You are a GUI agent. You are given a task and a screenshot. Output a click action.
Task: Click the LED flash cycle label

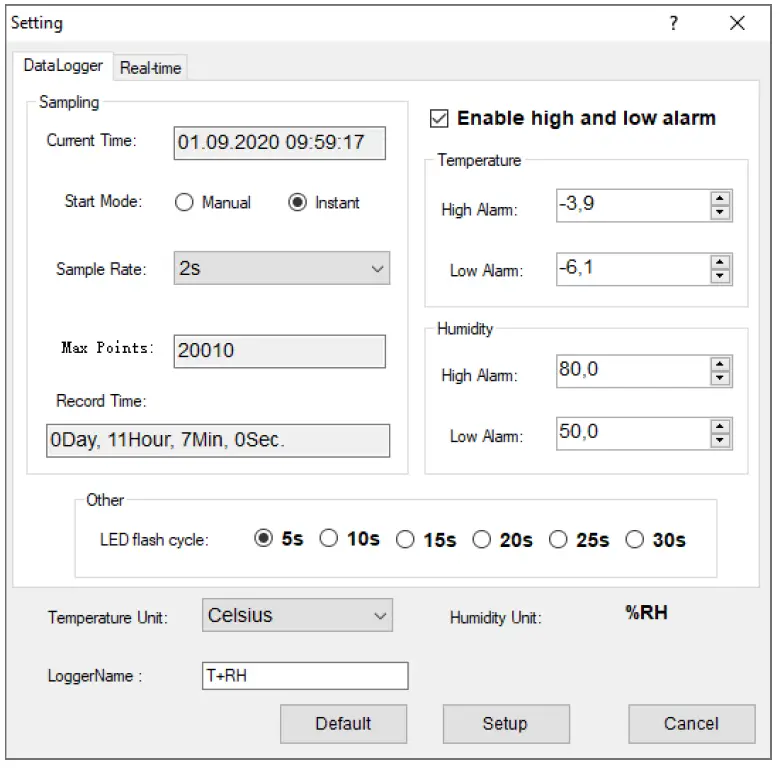[154, 540]
